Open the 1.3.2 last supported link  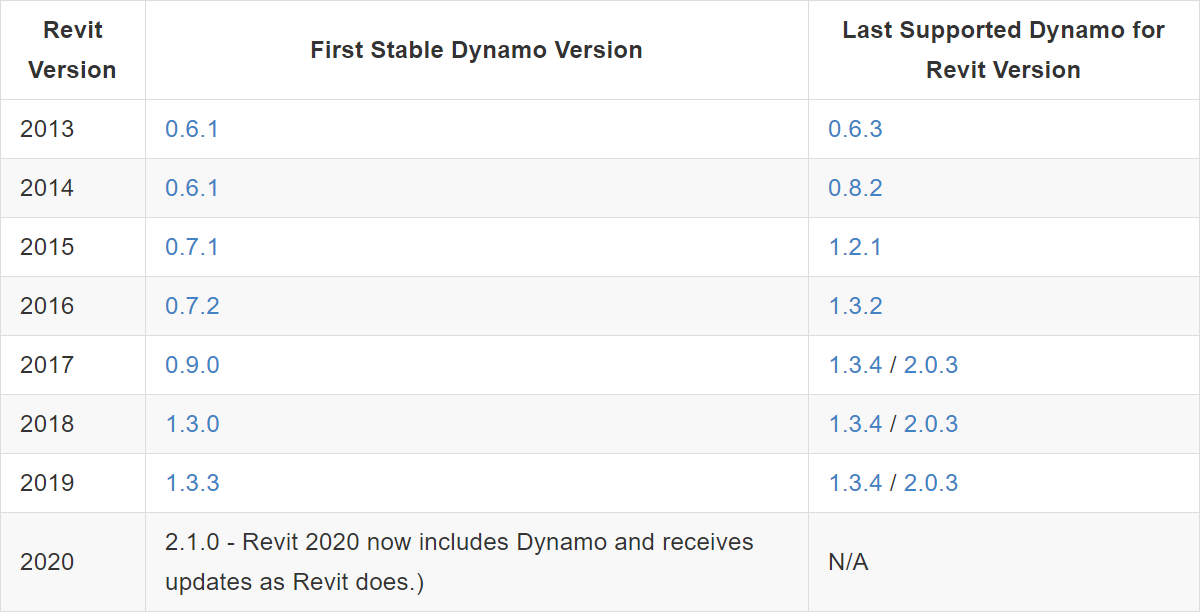pyautogui.click(x=855, y=306)
